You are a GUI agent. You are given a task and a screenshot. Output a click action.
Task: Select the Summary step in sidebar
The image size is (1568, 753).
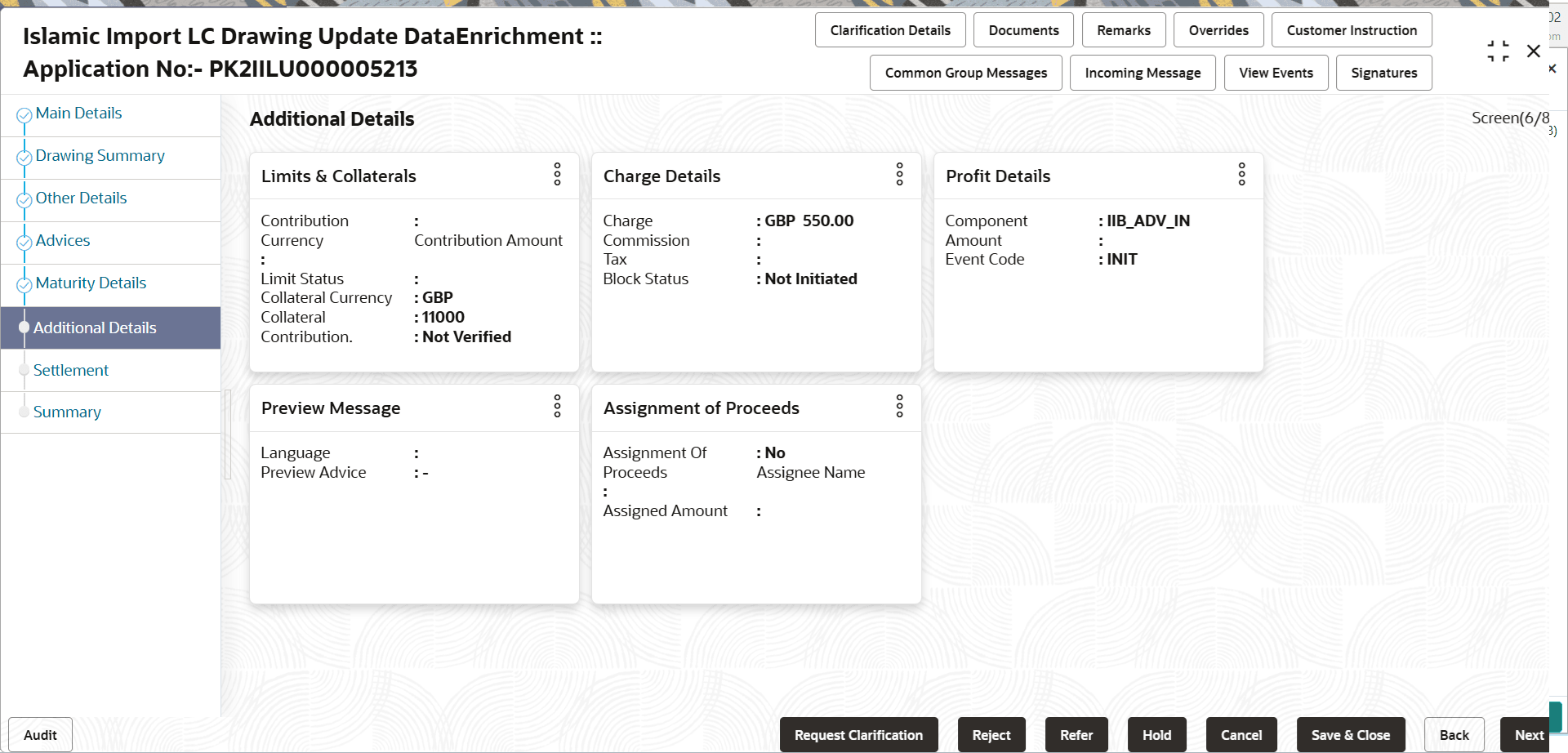point(67,412)
